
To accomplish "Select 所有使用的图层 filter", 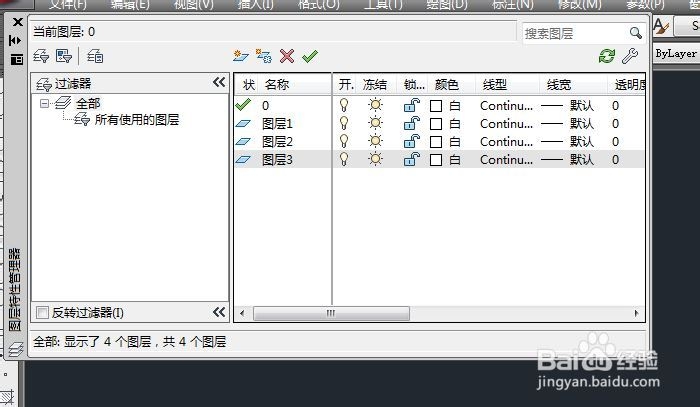I will pyautogui.click(x=137, y=120).
